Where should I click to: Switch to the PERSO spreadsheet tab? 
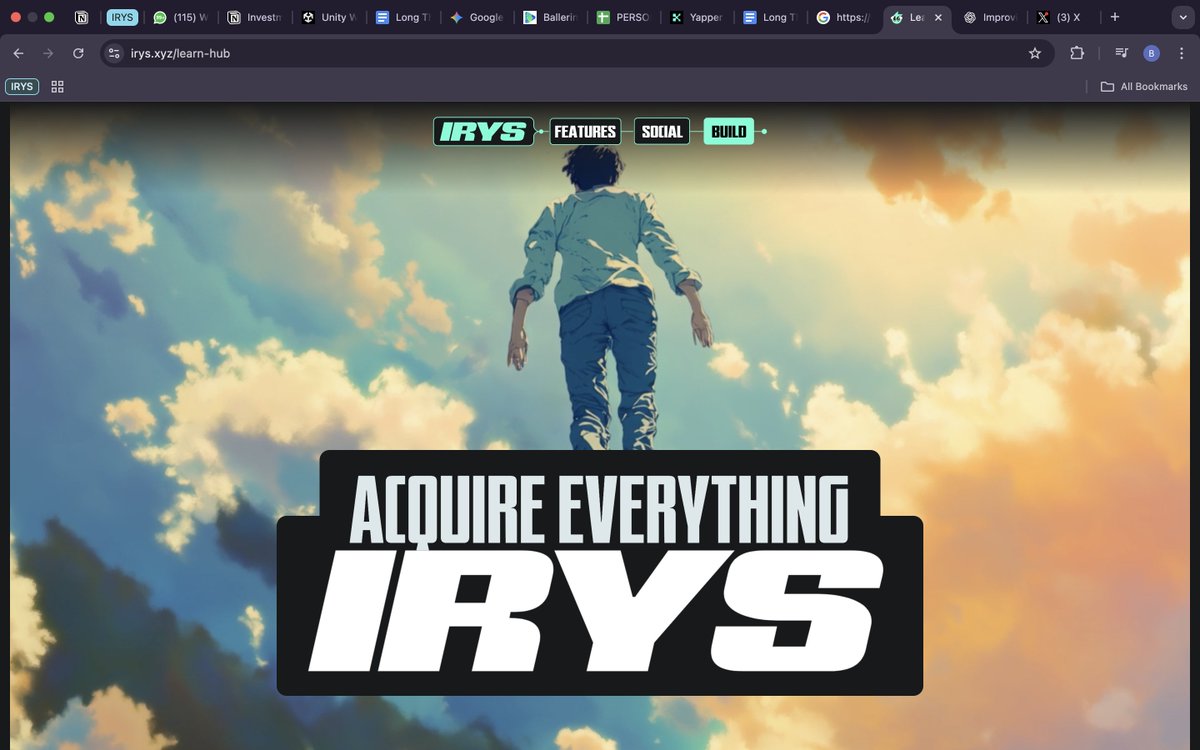(x=625, y=18)
